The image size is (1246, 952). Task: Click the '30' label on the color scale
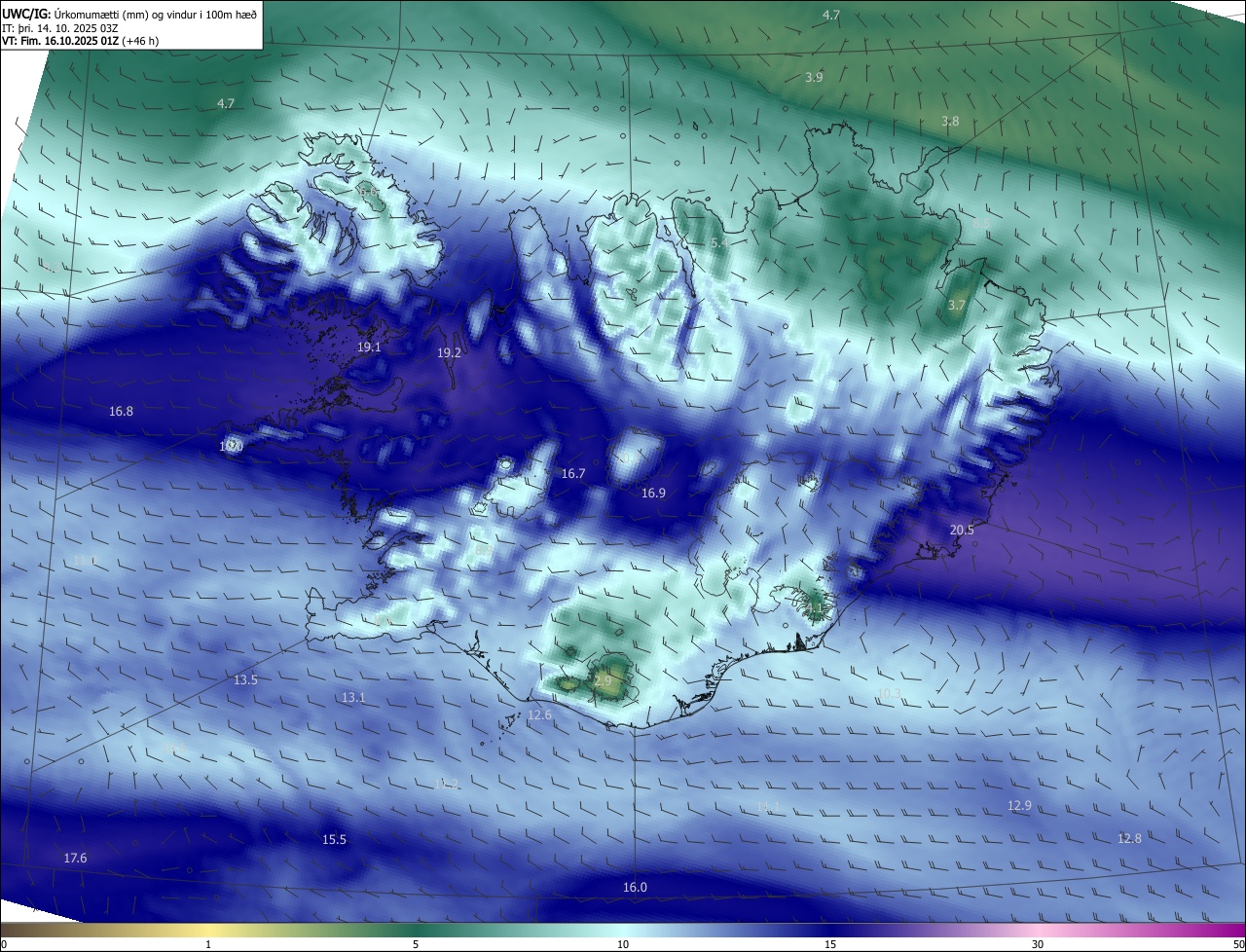pos(1038,944)
